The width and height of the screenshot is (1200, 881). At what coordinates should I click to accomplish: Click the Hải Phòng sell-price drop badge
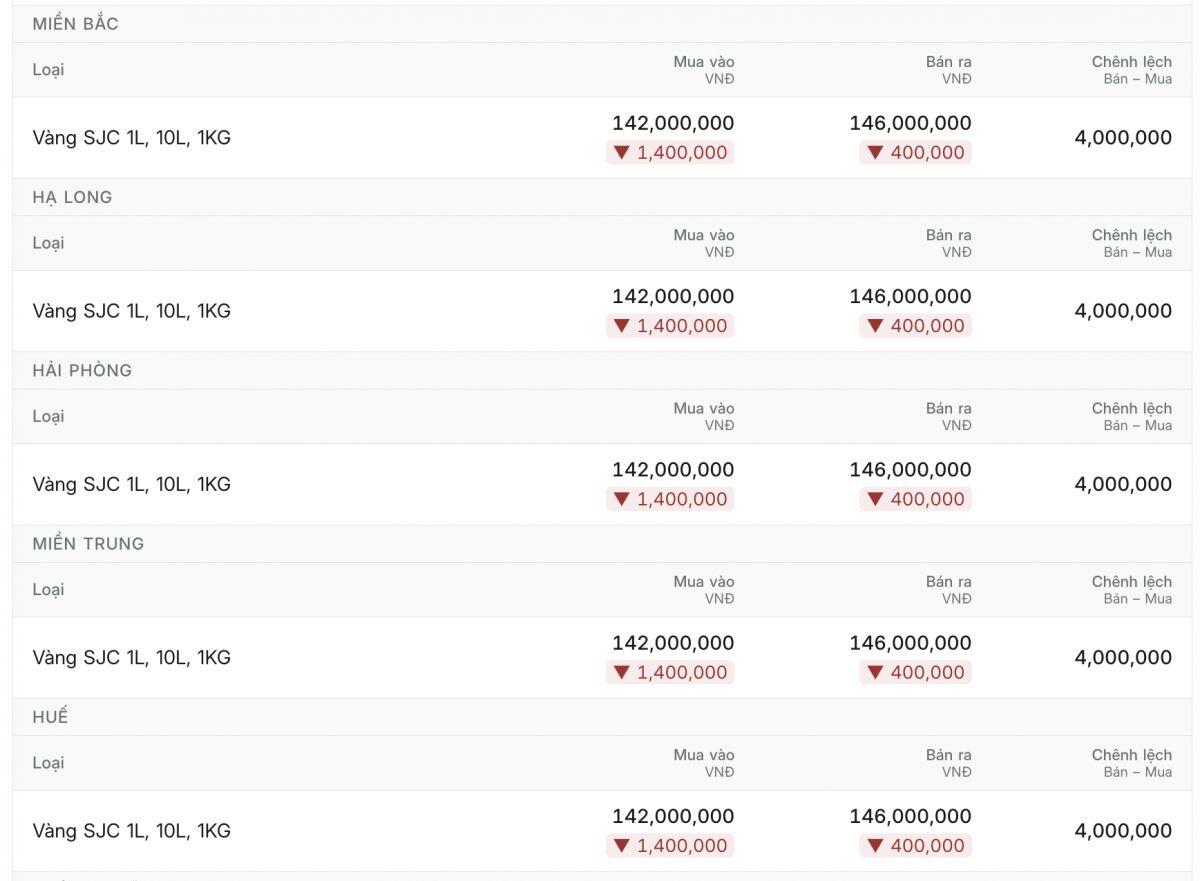click(915, 498)
